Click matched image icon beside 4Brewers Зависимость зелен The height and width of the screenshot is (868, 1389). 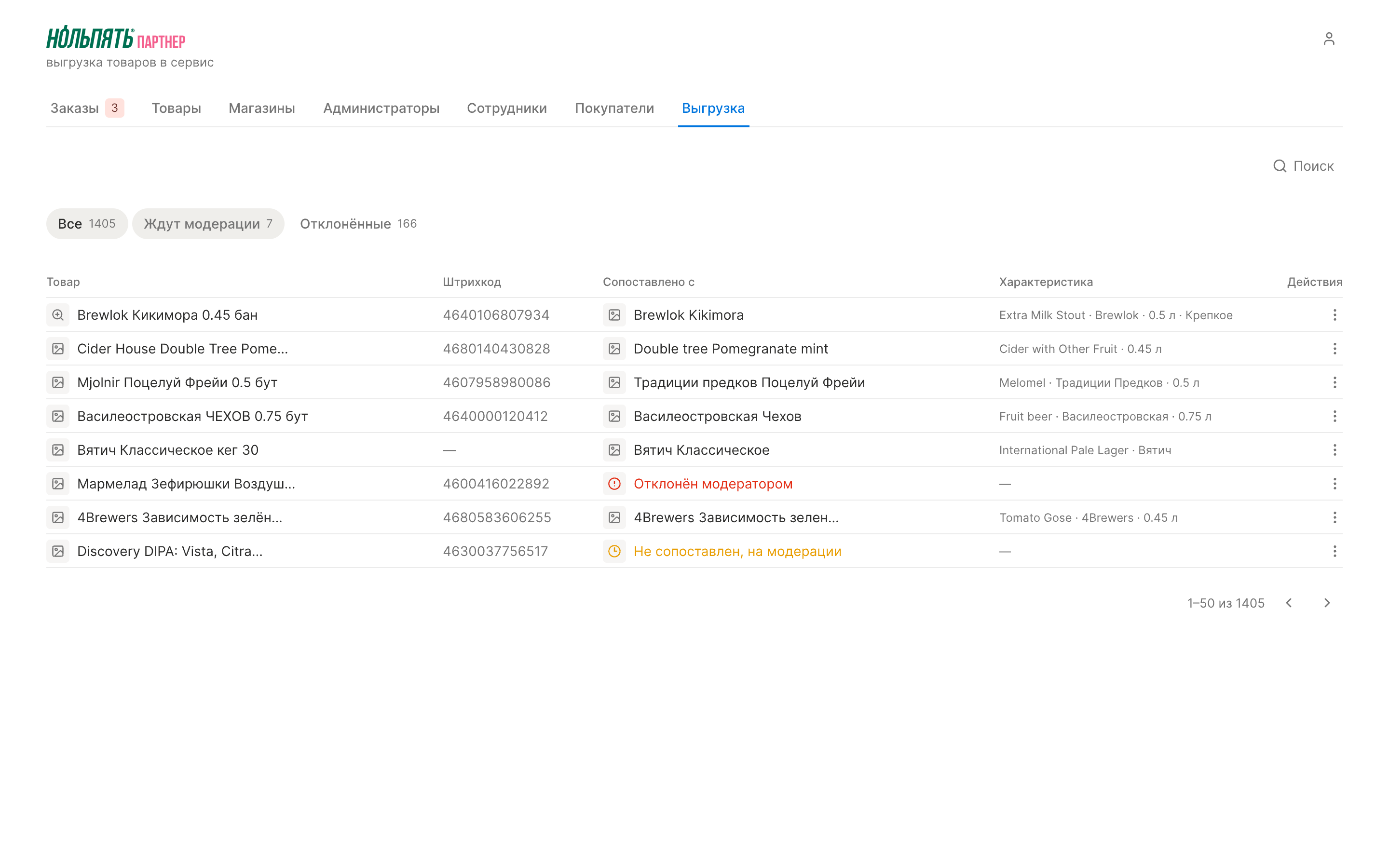[614, 517]
